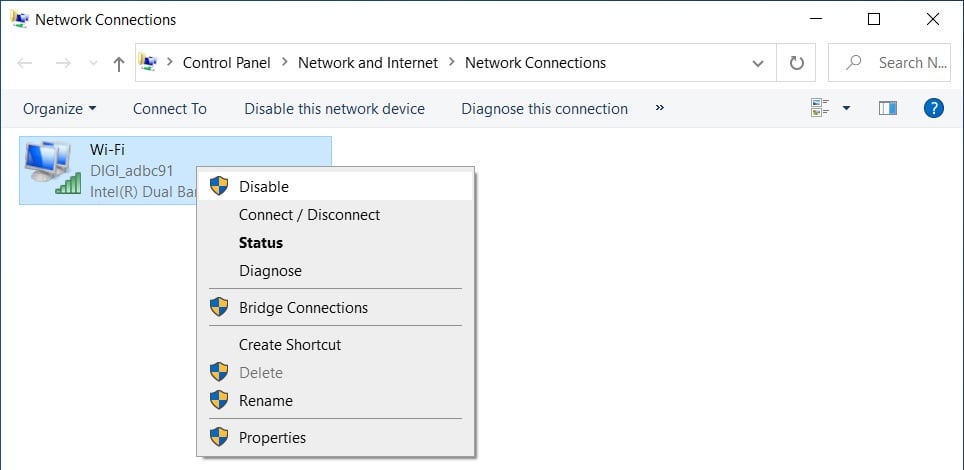Open the view options dropdown arrow
Screen dimensions: 964x470
pos(846,108)
